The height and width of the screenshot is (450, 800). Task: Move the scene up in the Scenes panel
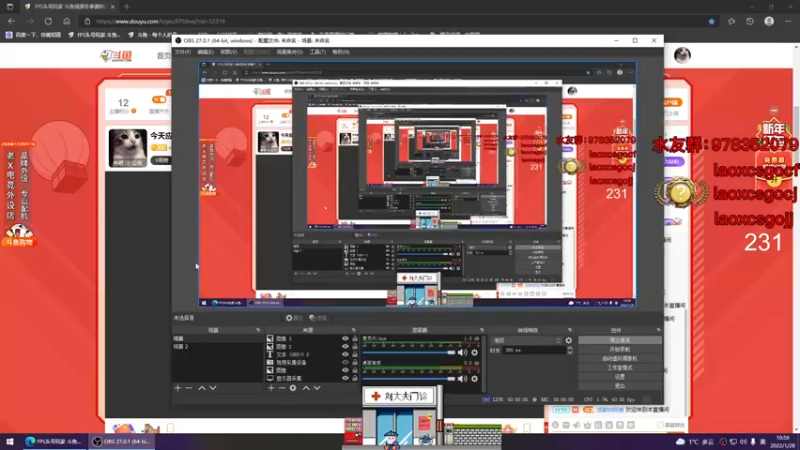coord(202,388)
